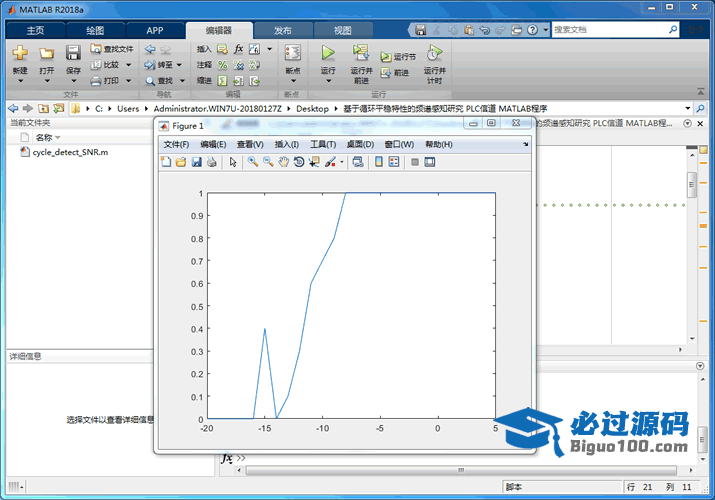
Task: Click Hide Plot Tools icon in Figure 1
Action: pos(414,162)
